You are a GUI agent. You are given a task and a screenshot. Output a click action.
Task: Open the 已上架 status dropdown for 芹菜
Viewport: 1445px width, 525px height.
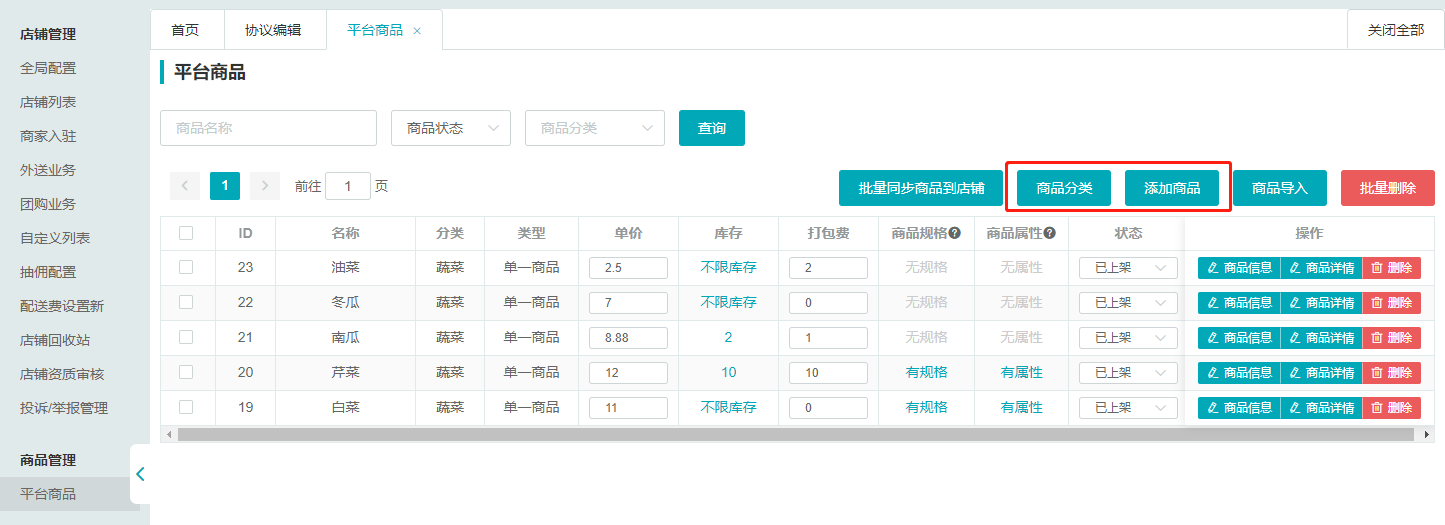(x=1128, y=373)
